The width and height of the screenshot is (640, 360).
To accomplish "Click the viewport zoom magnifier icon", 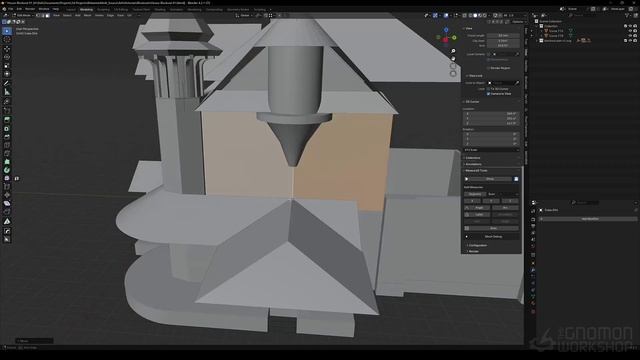I will 453,51.
